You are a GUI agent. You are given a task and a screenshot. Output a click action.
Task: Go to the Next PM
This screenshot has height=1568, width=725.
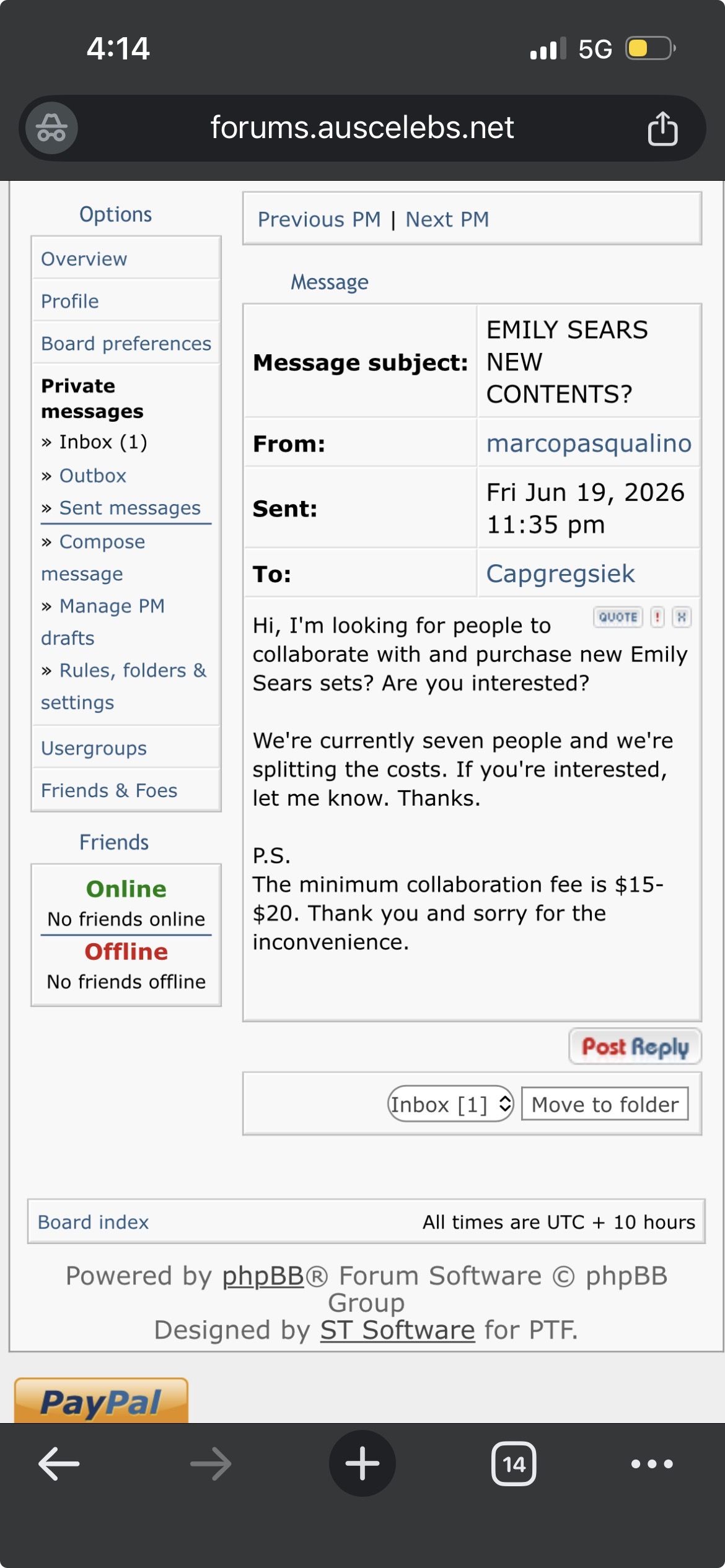click(x=447, y=219)
